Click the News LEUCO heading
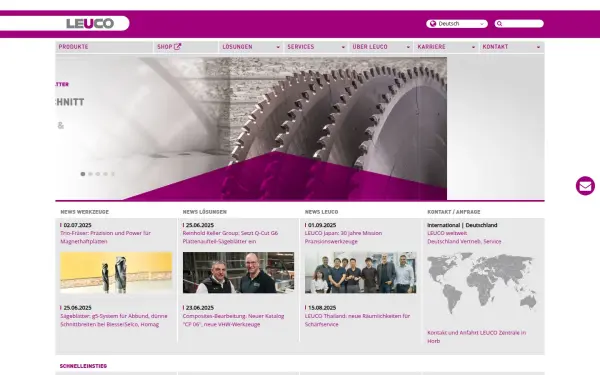 click(321, 212)
